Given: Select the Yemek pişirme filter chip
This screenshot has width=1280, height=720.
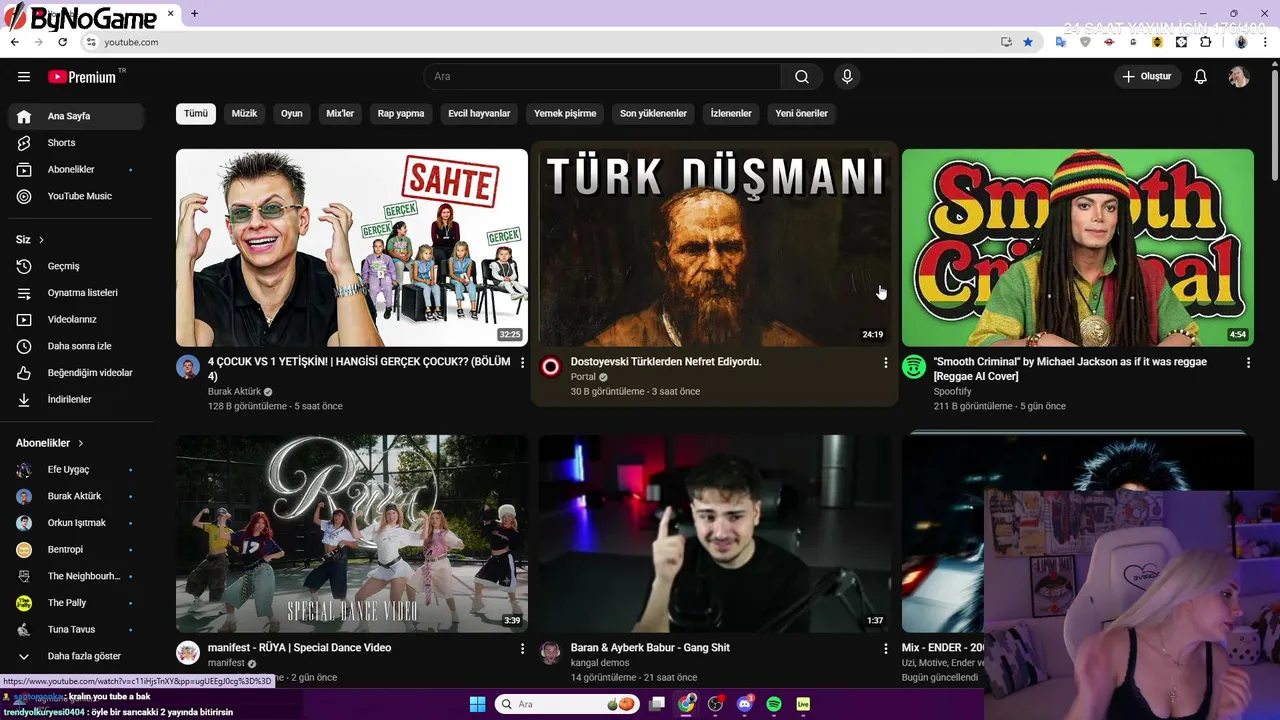Looking at the screenshot, I should [565, 113].
